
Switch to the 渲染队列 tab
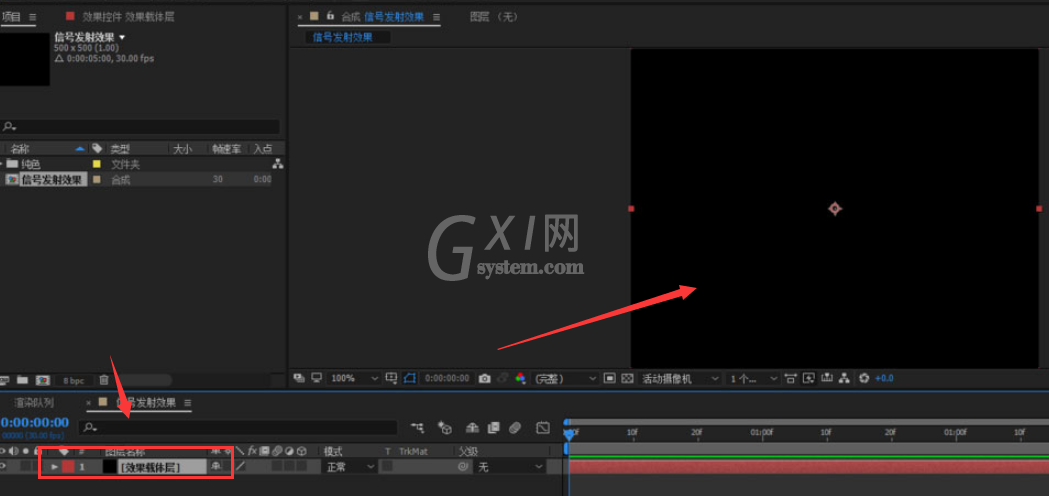point(34,403)
